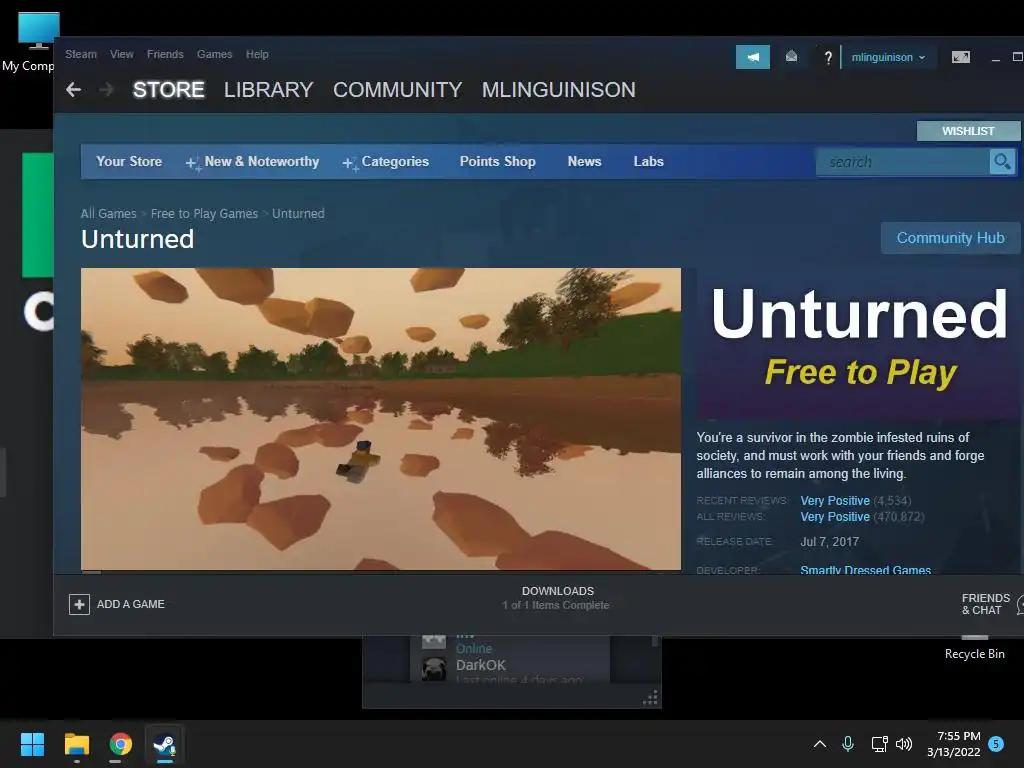Open the Help menu
The image size is (1024, 768).
257,54
